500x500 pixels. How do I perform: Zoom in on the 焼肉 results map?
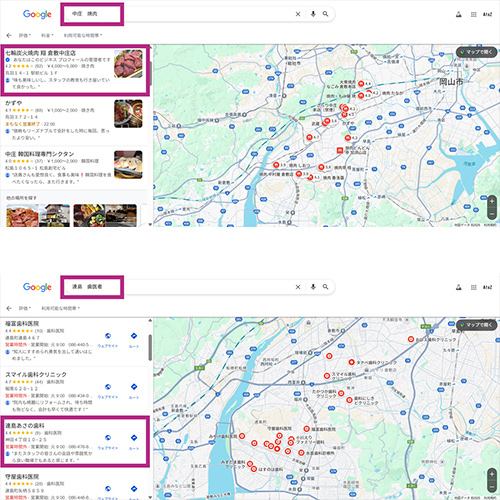(492, 202)
